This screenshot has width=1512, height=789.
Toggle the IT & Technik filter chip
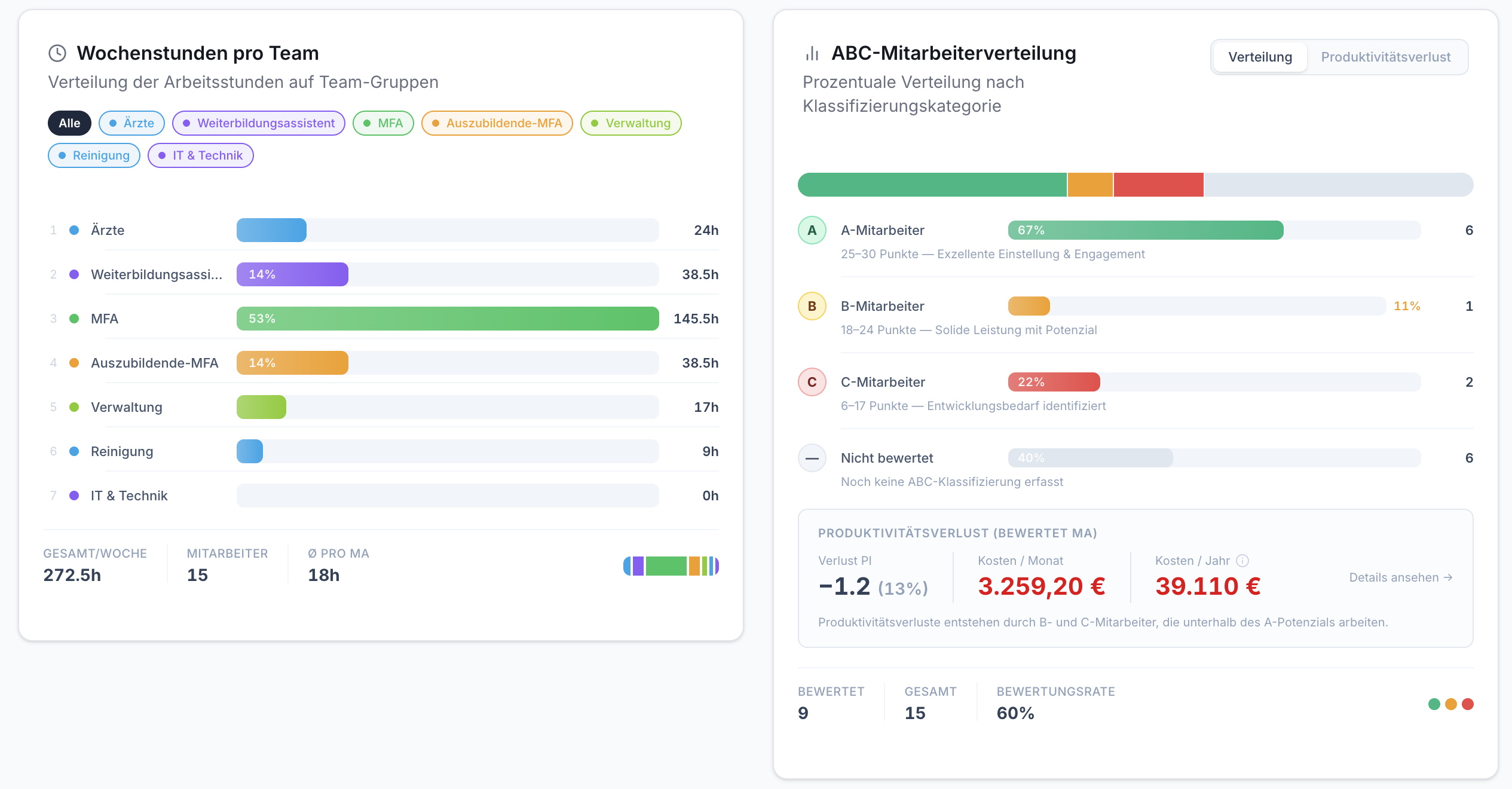pyautogui.click(x=201, y=155)
